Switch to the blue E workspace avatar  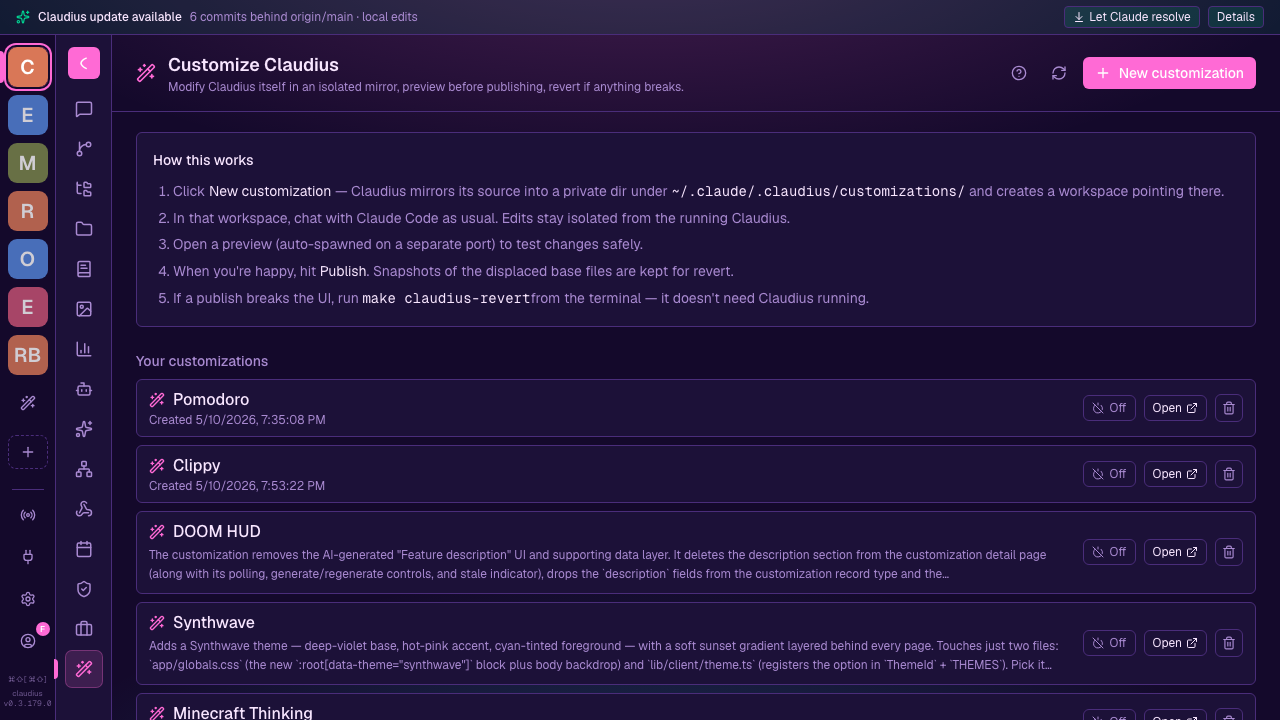28,115
